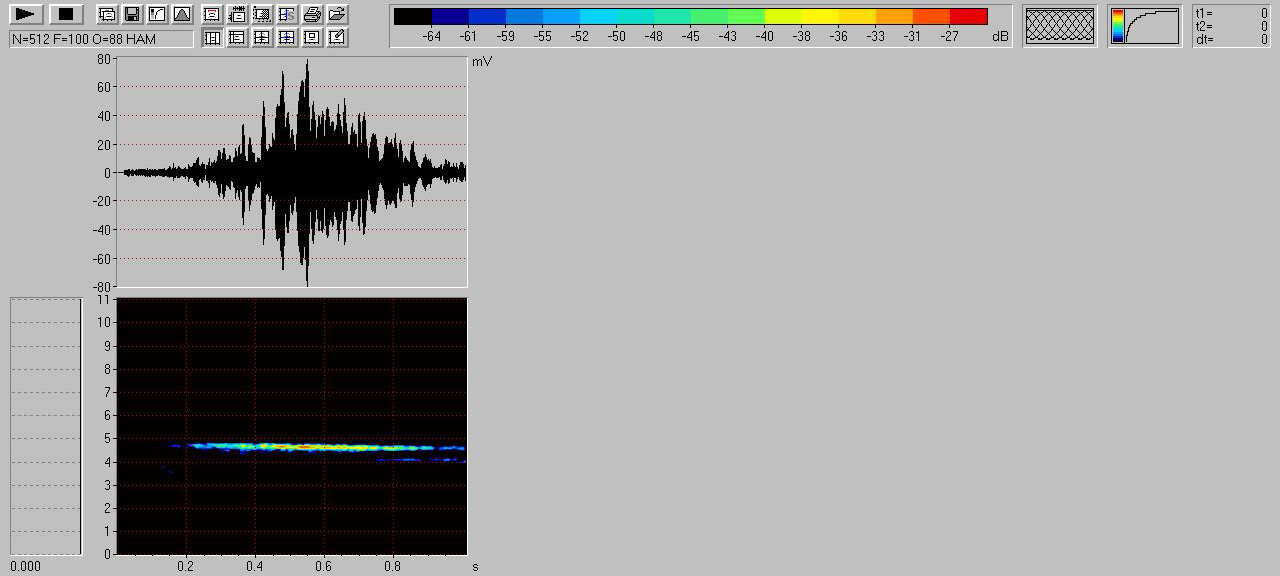
Task: Toggle the pressed column layout button
Action: coord(212,38)
